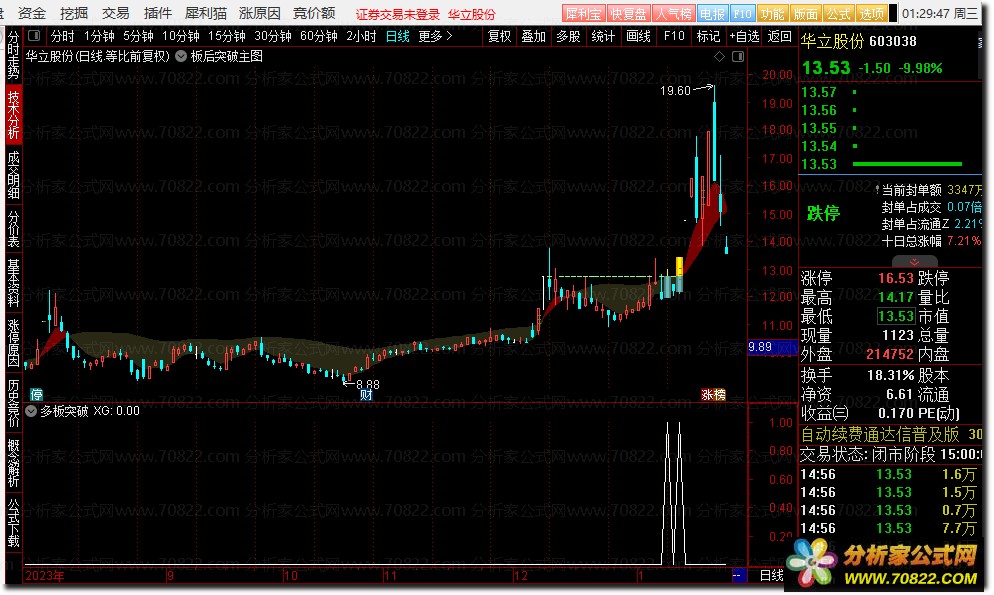Switch to the 15分钟 period tab
The width and height of the screenshot is (994, 595).
(x=227, y=36)
